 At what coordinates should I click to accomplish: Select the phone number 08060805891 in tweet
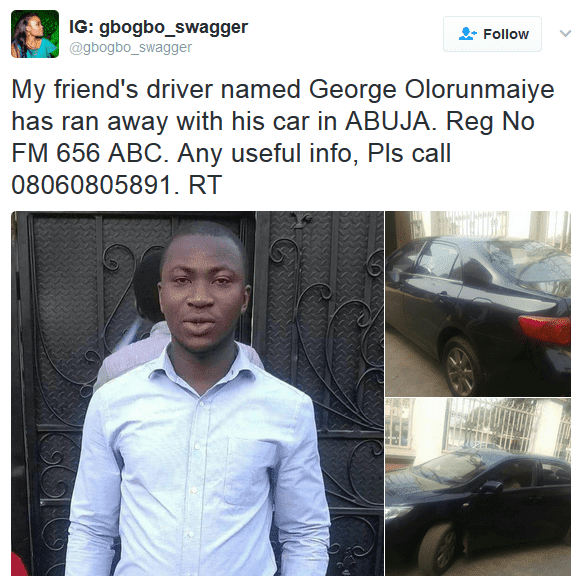(x=92, y=185)
